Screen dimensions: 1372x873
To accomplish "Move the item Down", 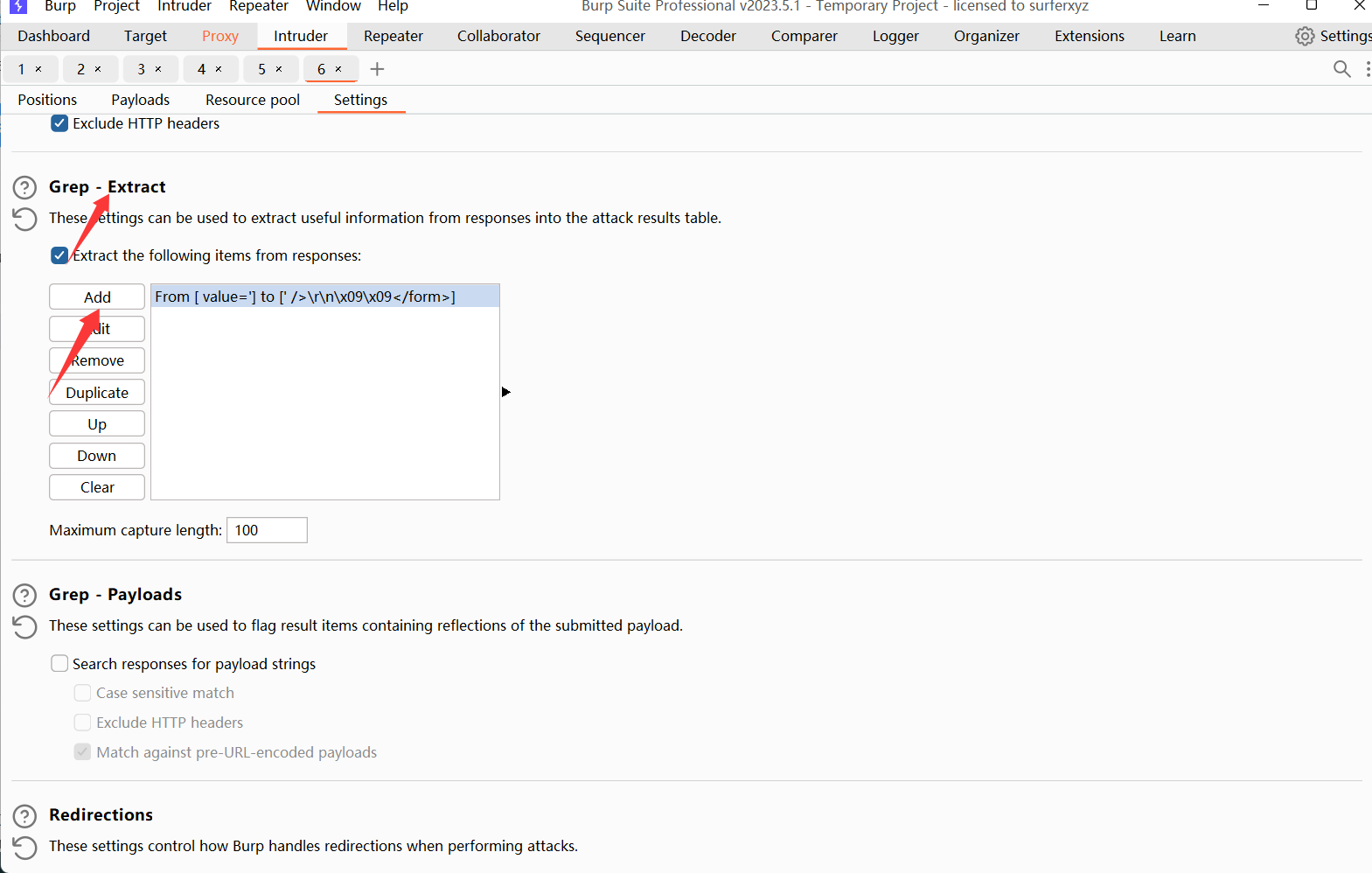I will [97, 456].
